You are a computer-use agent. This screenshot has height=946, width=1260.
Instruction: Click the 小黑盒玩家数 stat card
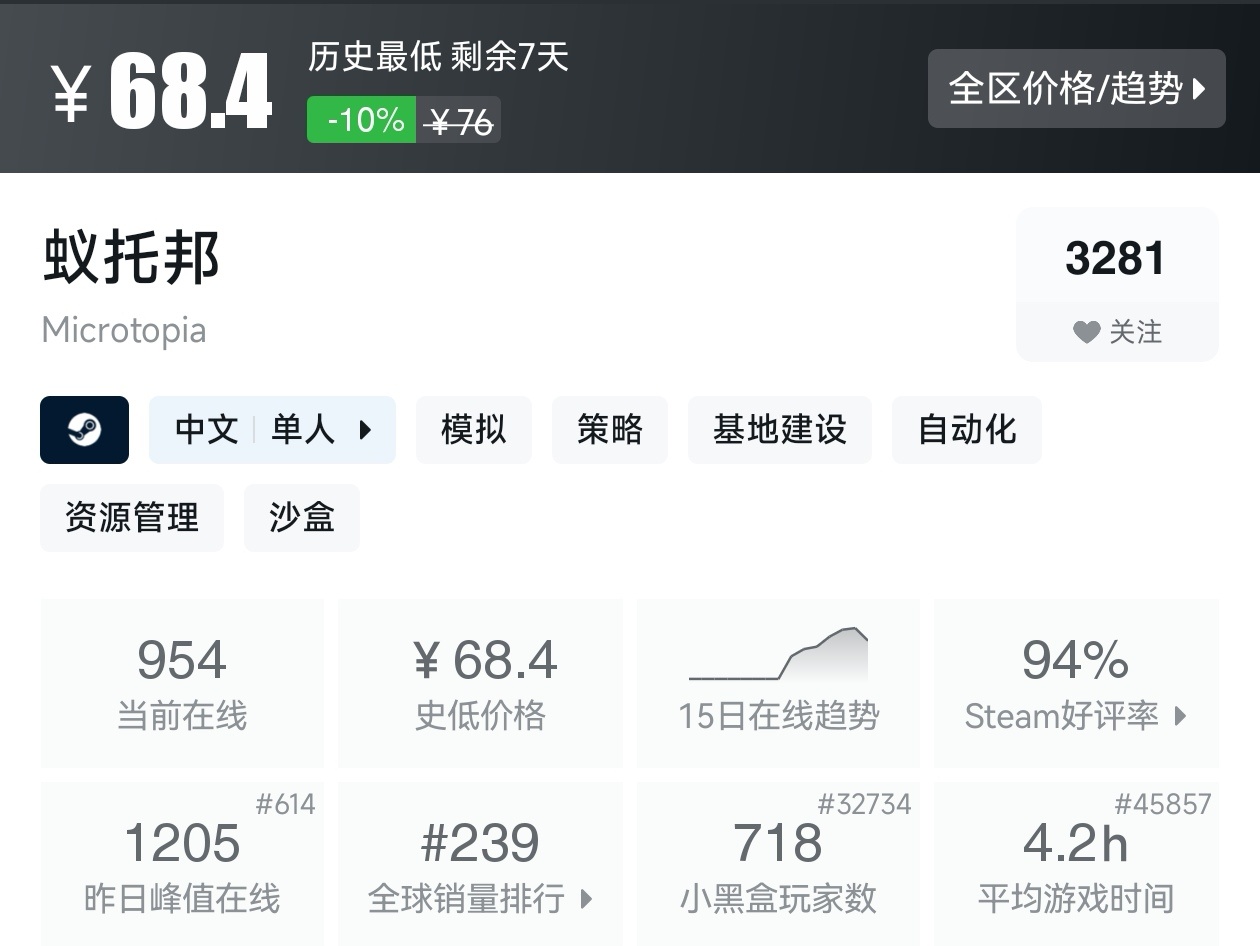pyautogui.click(x=778, y=864)
